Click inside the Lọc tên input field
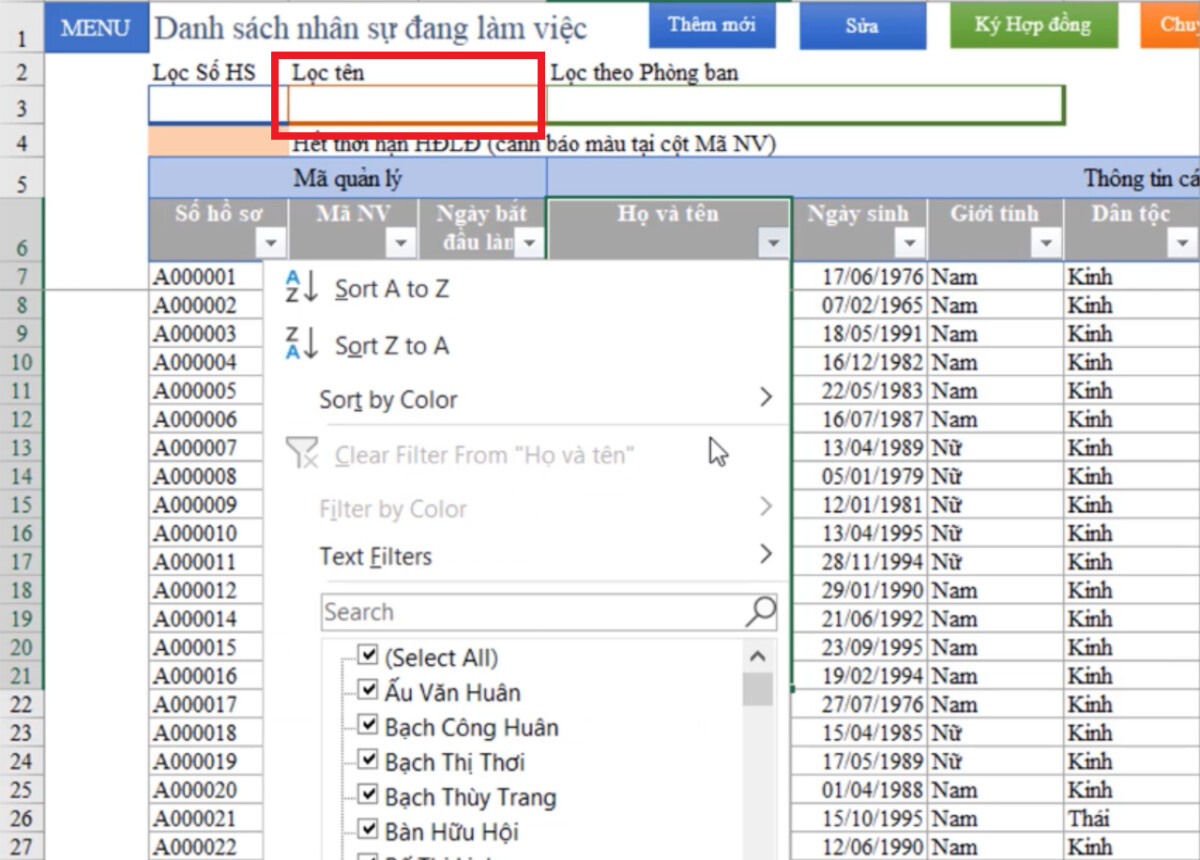The image size is (1200, 860). [410, 103]
